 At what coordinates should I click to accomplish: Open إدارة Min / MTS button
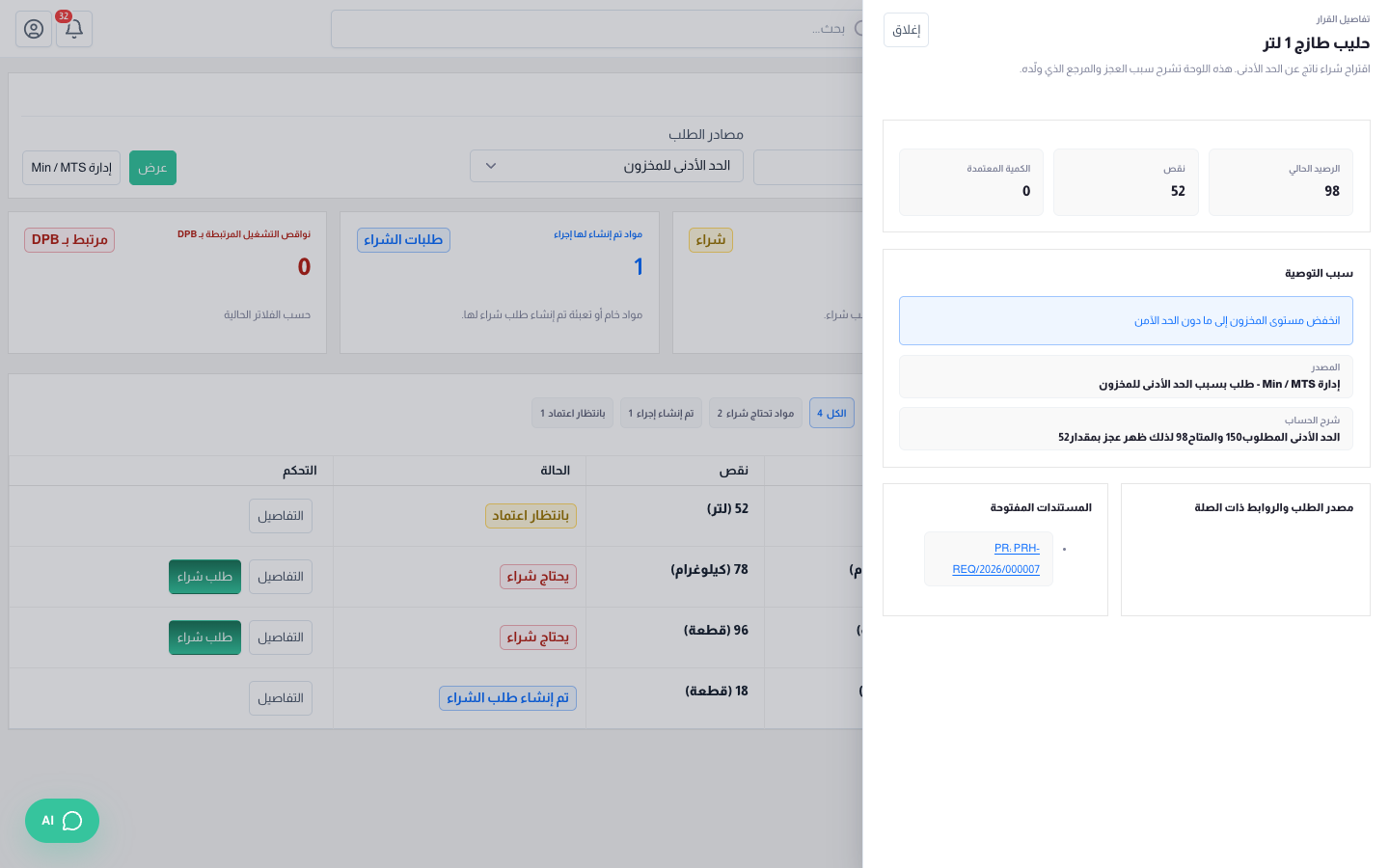pyautogui.click(x=71, y=168)
